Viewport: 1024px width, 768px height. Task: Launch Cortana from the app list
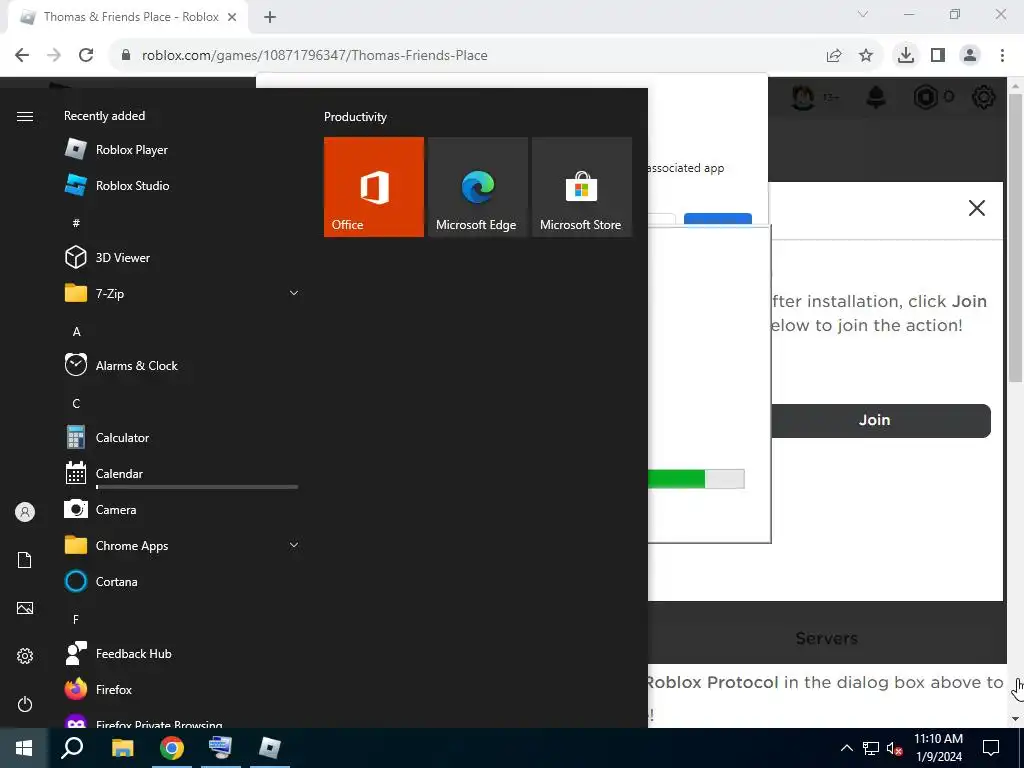pyautogui.click(x=182, y=581)
